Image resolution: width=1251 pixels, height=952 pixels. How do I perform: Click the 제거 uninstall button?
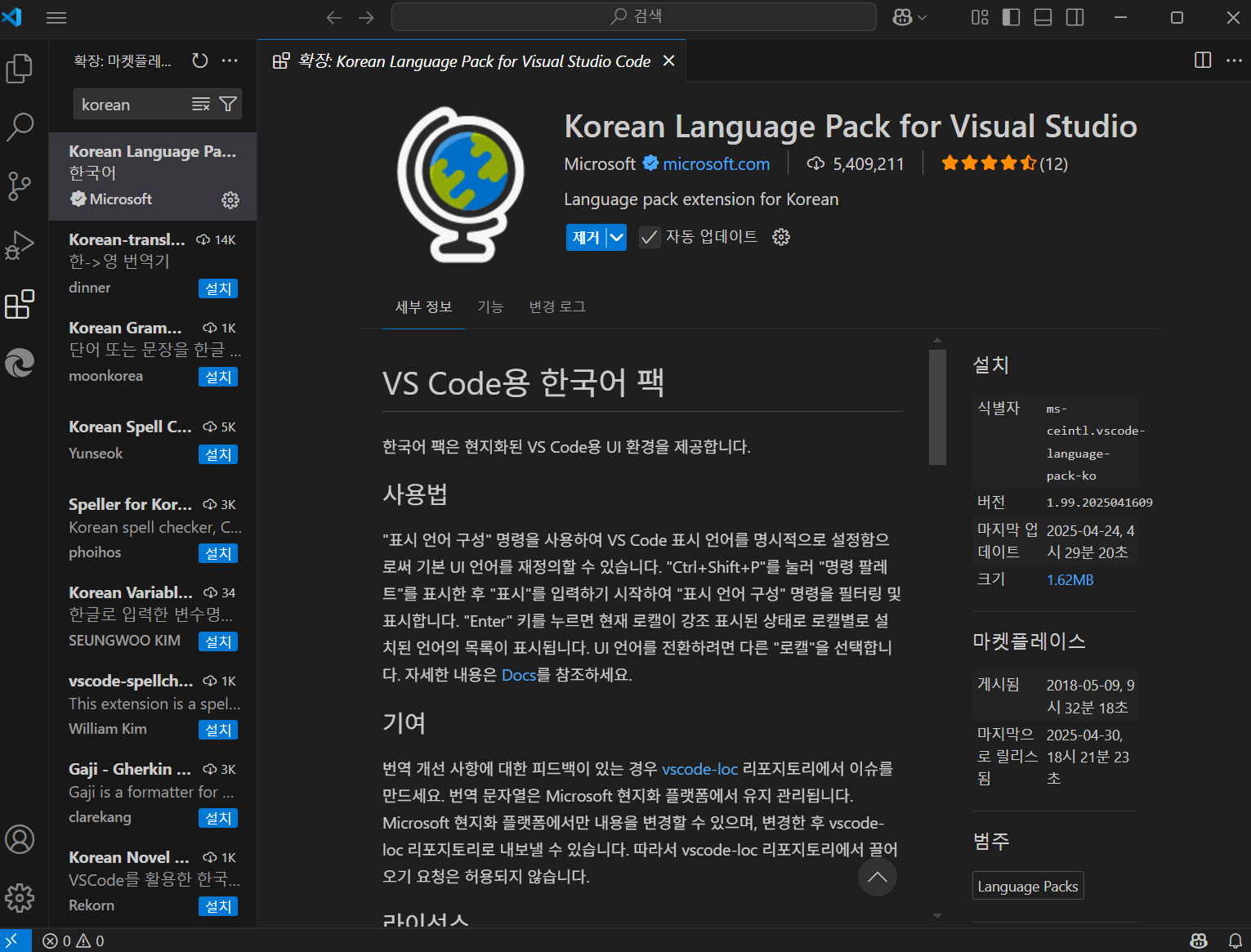click(x=586, y=237)
